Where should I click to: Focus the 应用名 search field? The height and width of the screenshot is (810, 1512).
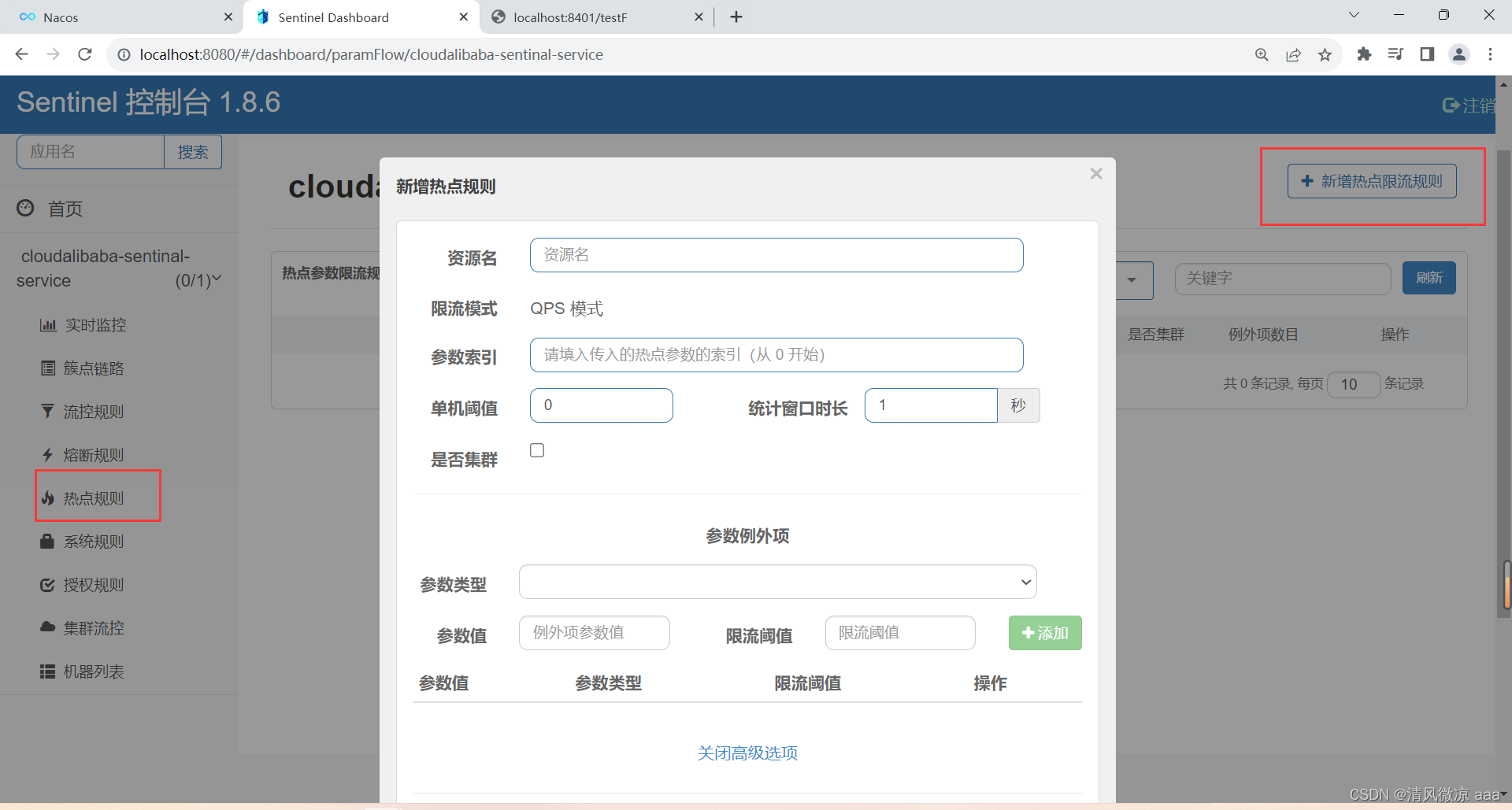pos(91,152)
